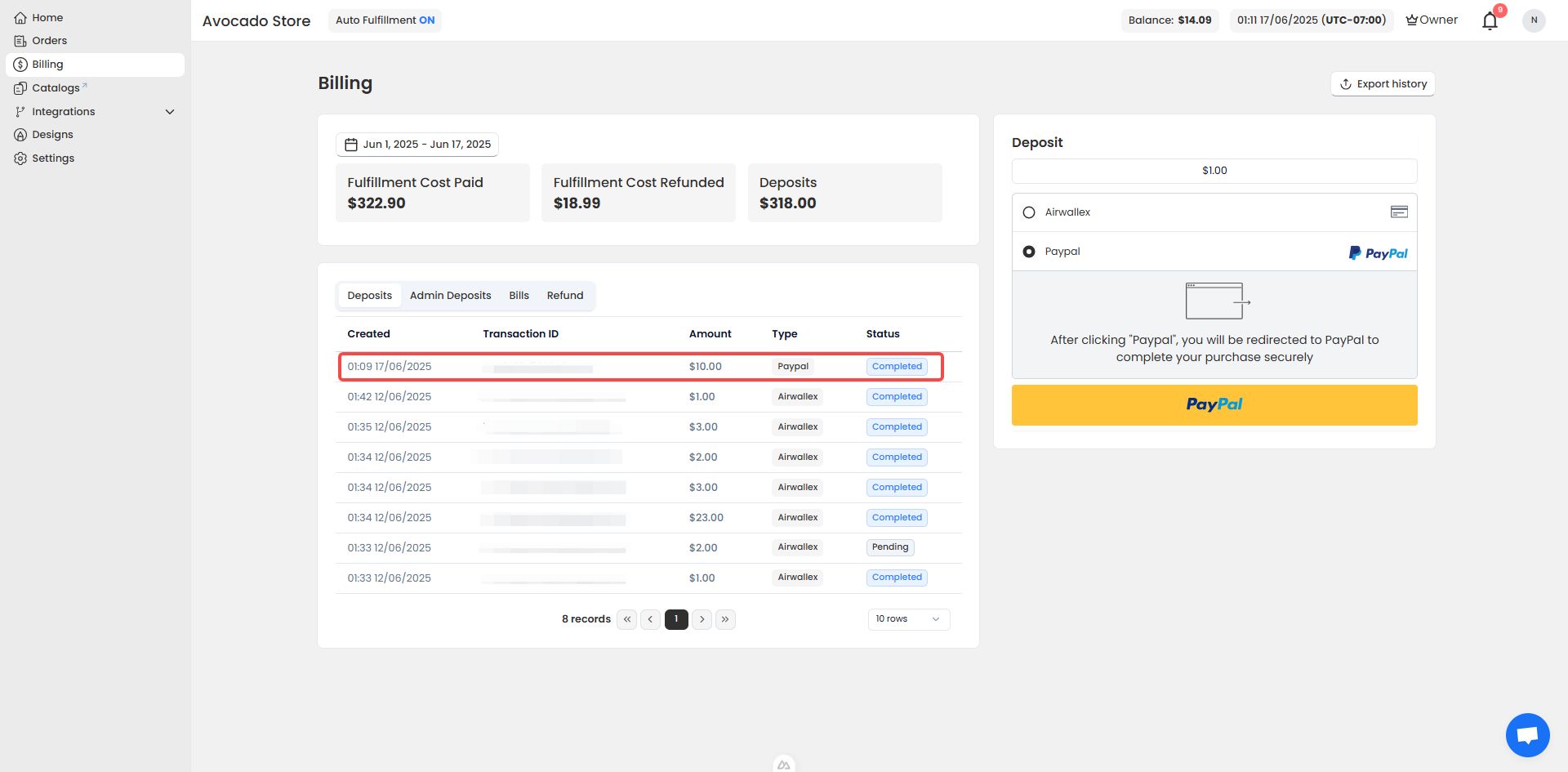Click the Fulfillment Cost Paid card
This screenshot has width=1568, height=772.
433,193
